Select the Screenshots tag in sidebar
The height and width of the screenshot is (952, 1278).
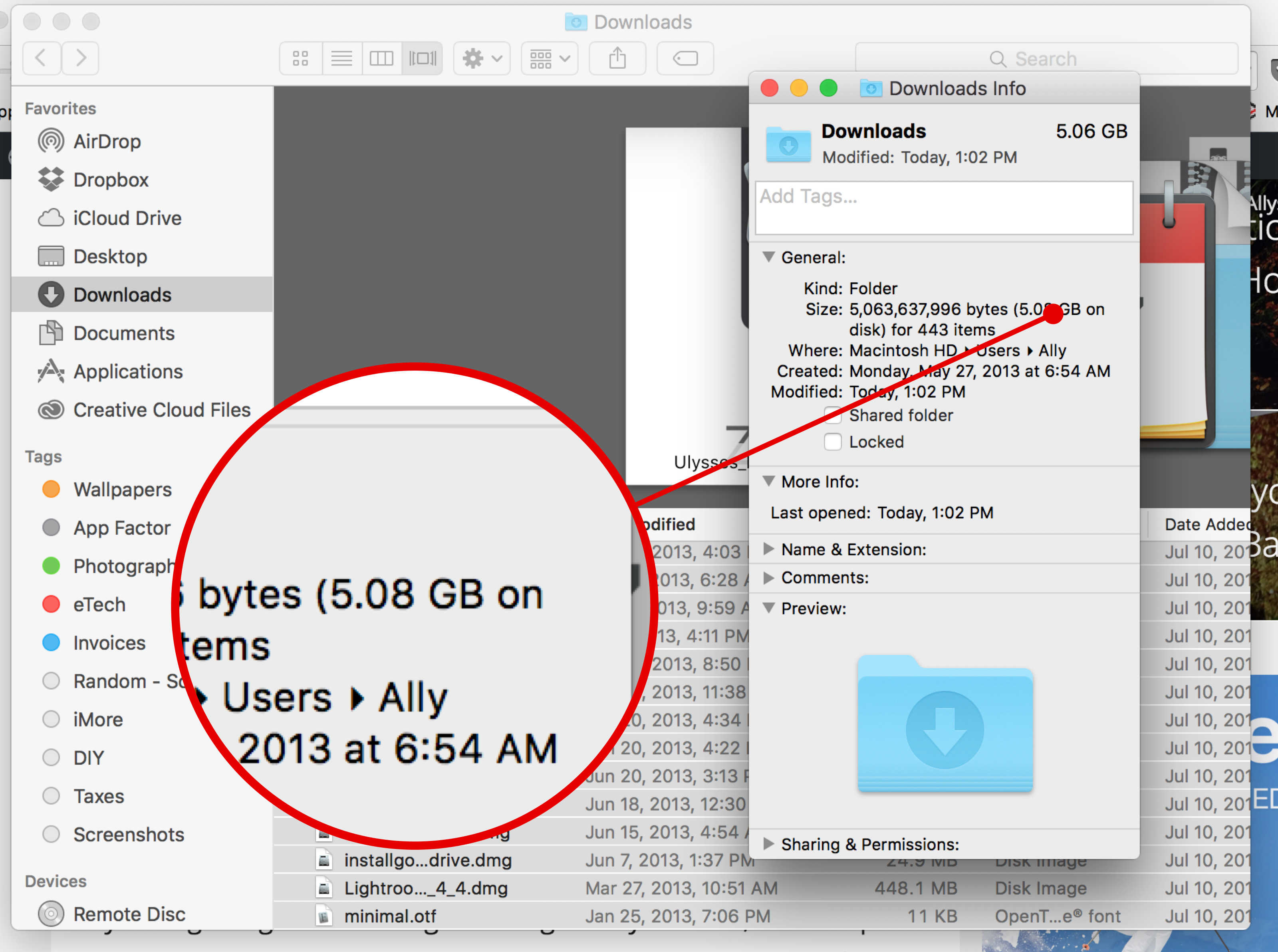click(x=129, y=835)
